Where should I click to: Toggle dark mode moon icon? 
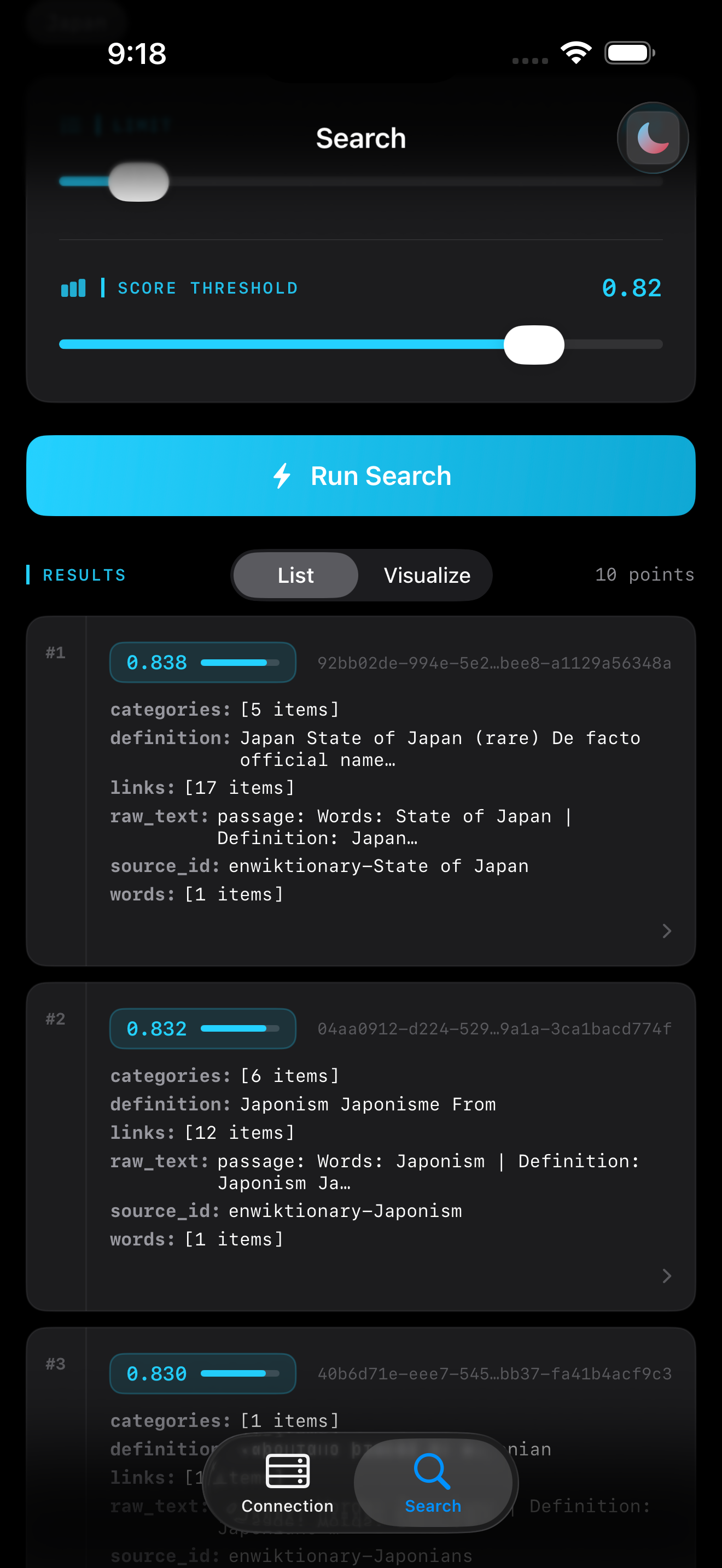coord(653,138)
